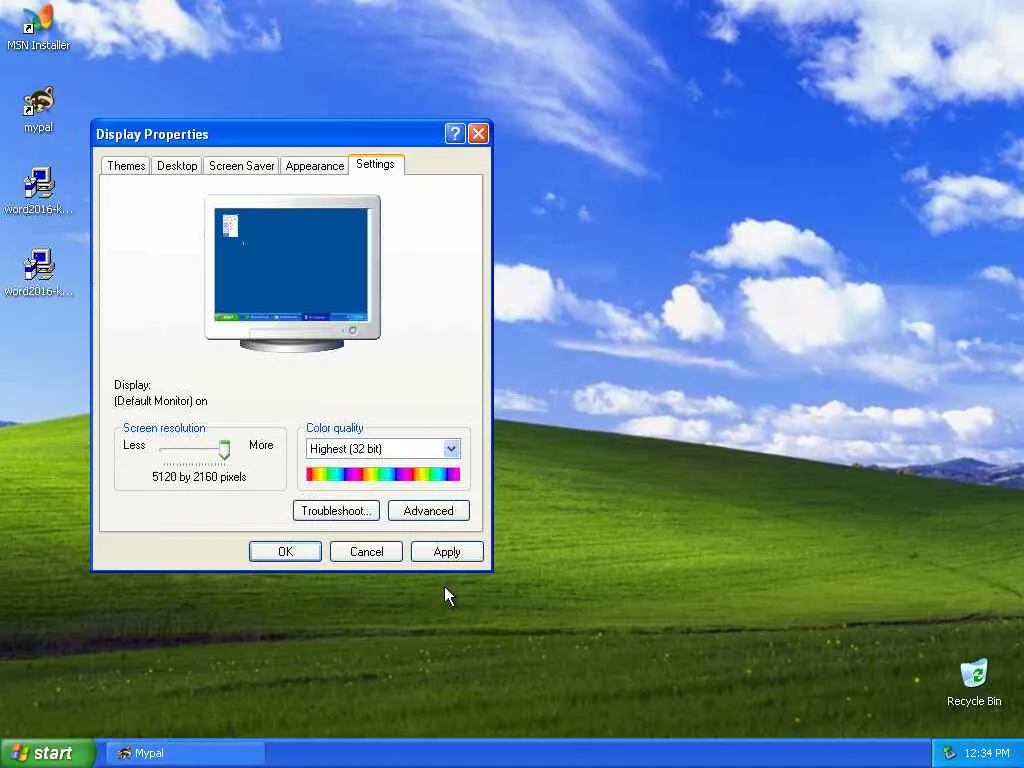
Task: Click the '(Default Monitor) on' display text
Action: (161, 401)
